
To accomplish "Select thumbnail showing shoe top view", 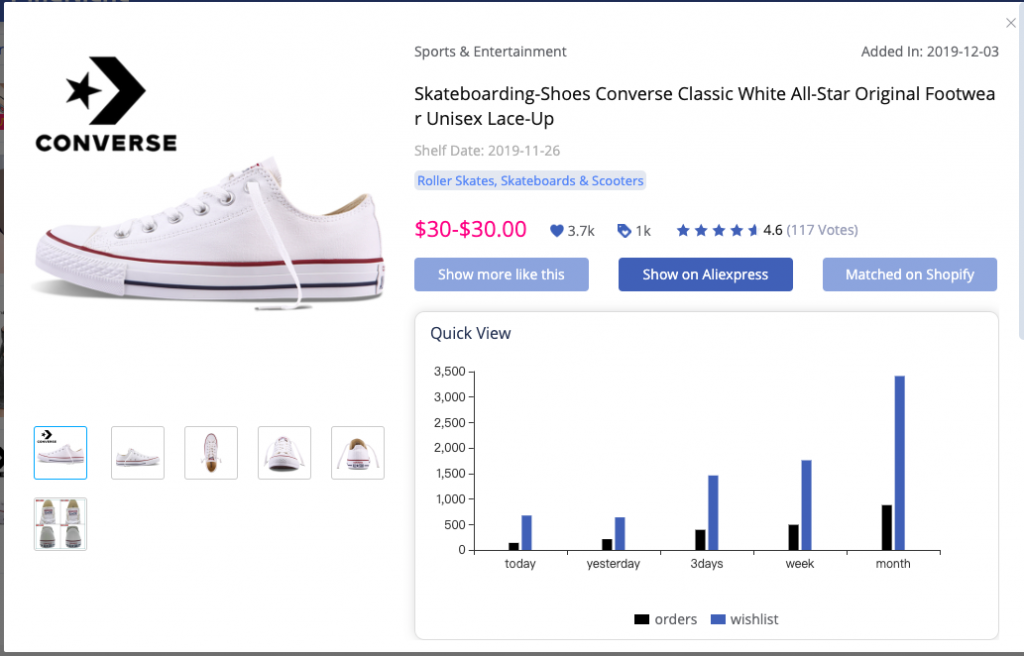I will click(x=211, y=453).
